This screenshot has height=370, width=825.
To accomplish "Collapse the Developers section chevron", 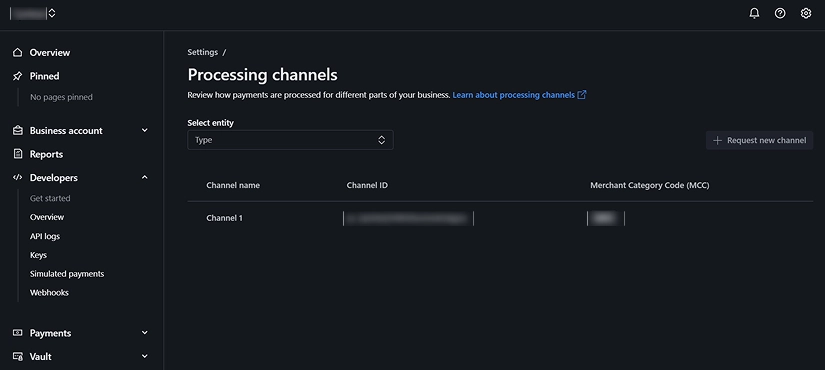I will [145, 178].
